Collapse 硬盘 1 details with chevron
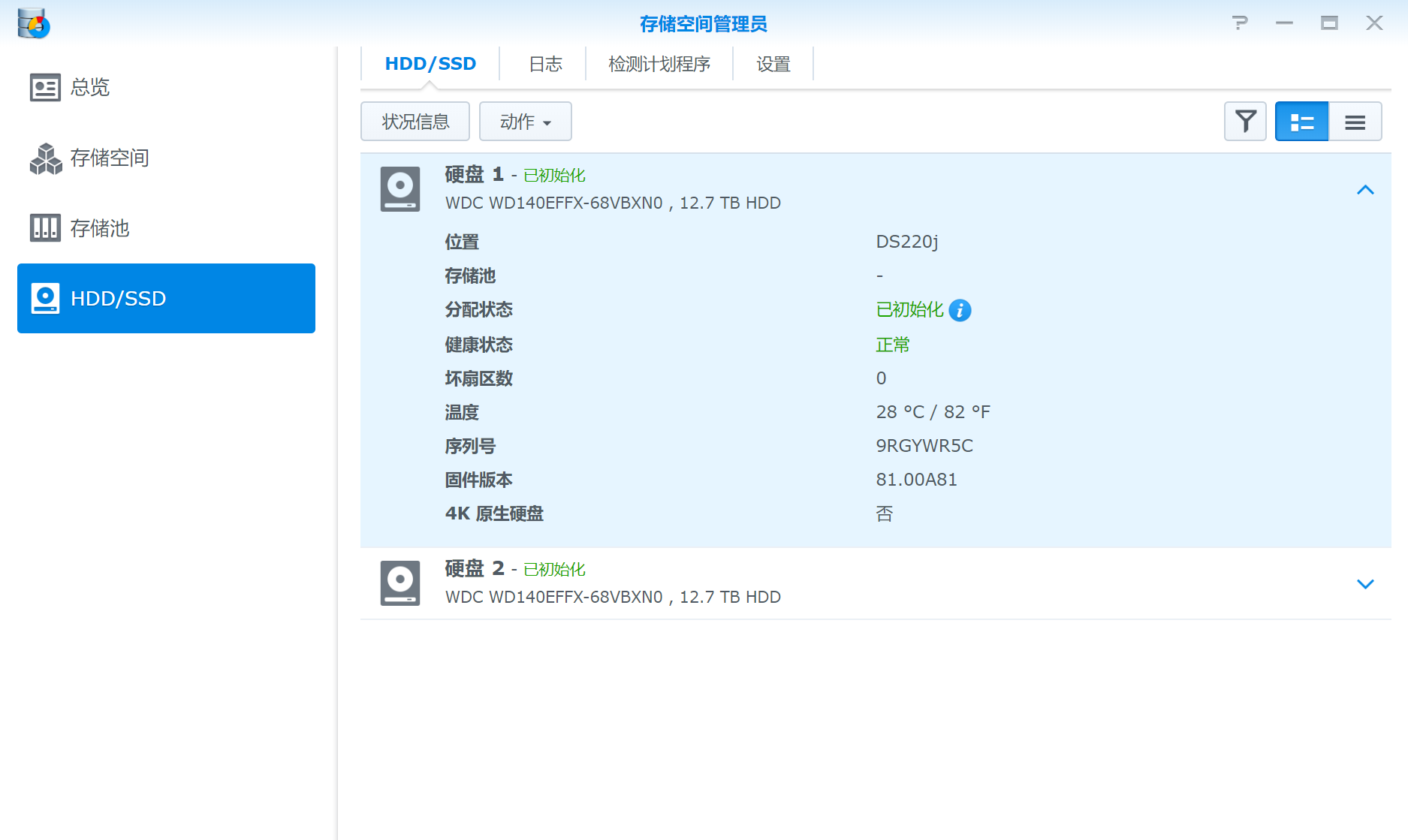The height and width of the screenshot is (840, 1408). click(x=1365, y=190)
